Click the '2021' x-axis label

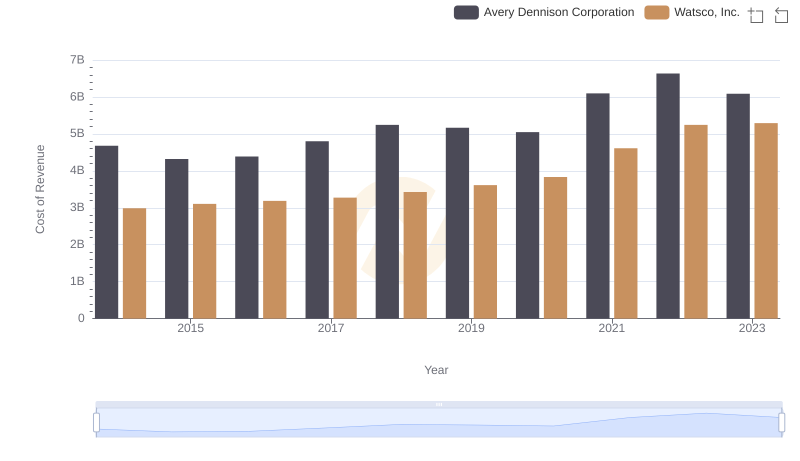[x=611, y=328]
